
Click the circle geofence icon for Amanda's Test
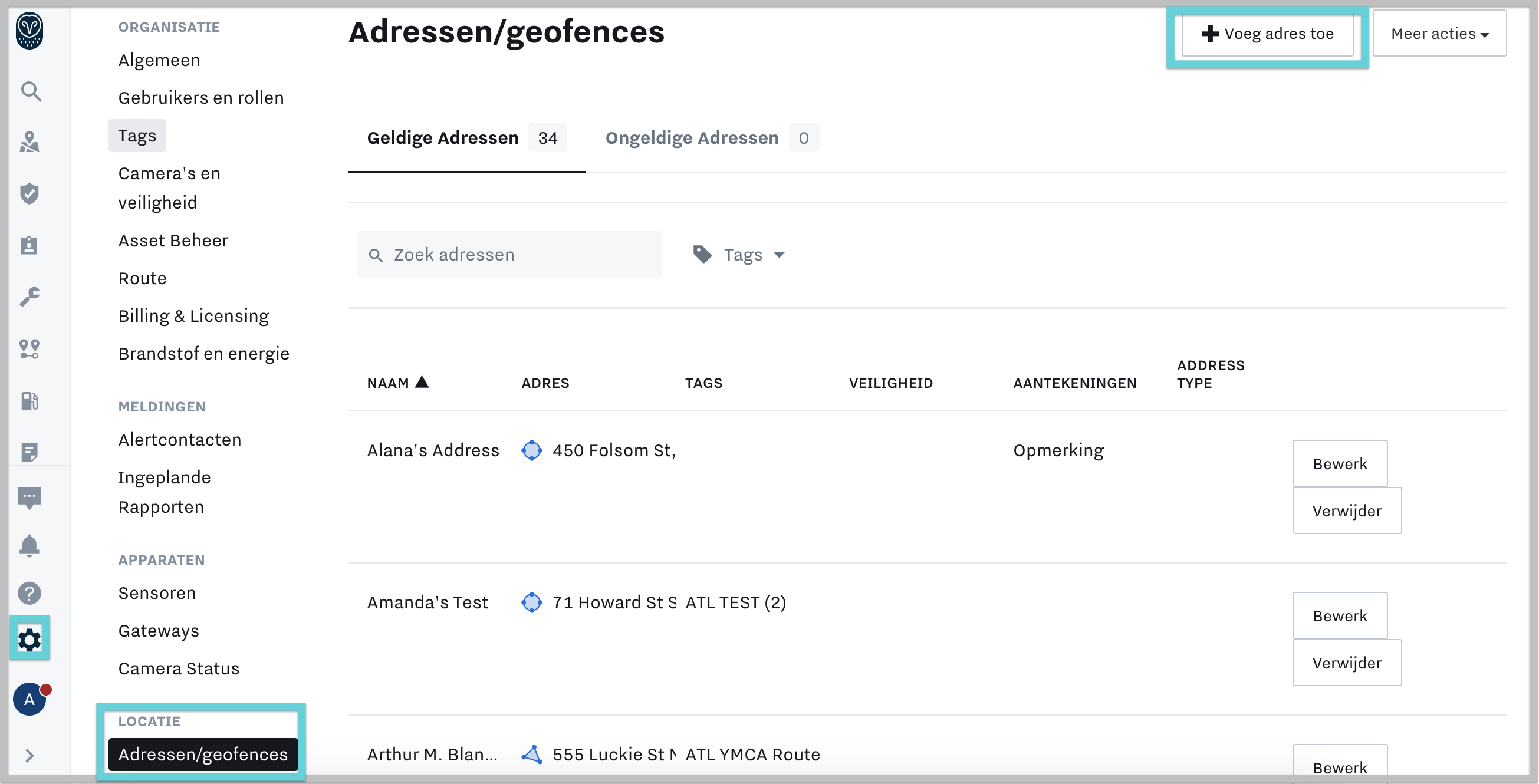[x=532, y=602]
